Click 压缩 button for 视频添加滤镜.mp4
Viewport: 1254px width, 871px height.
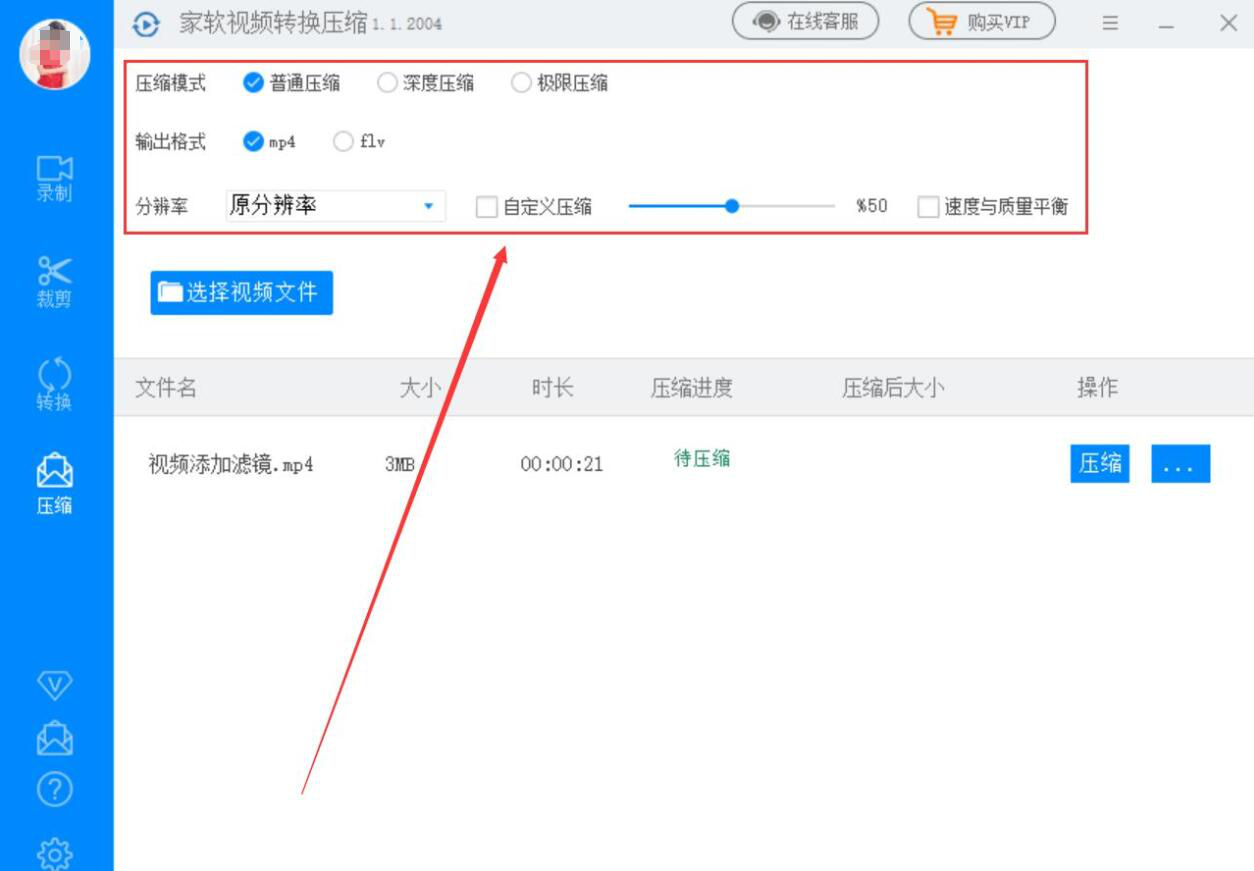click(1100, 463)
